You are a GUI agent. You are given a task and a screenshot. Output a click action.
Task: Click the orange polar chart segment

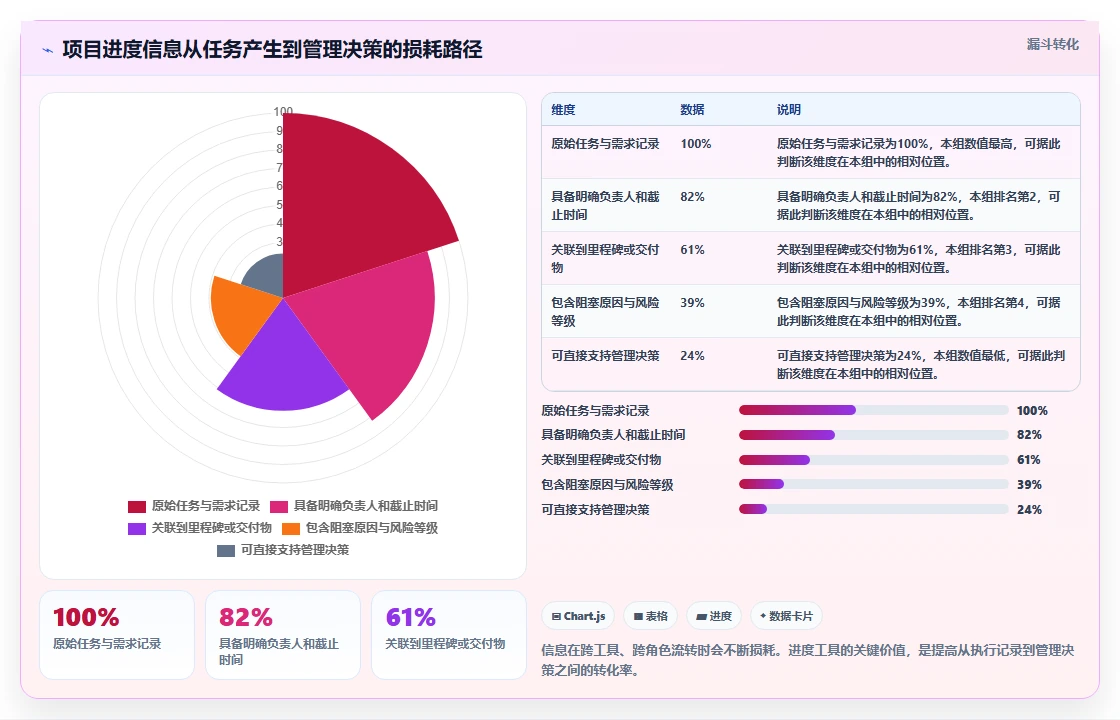click(243, 314)
